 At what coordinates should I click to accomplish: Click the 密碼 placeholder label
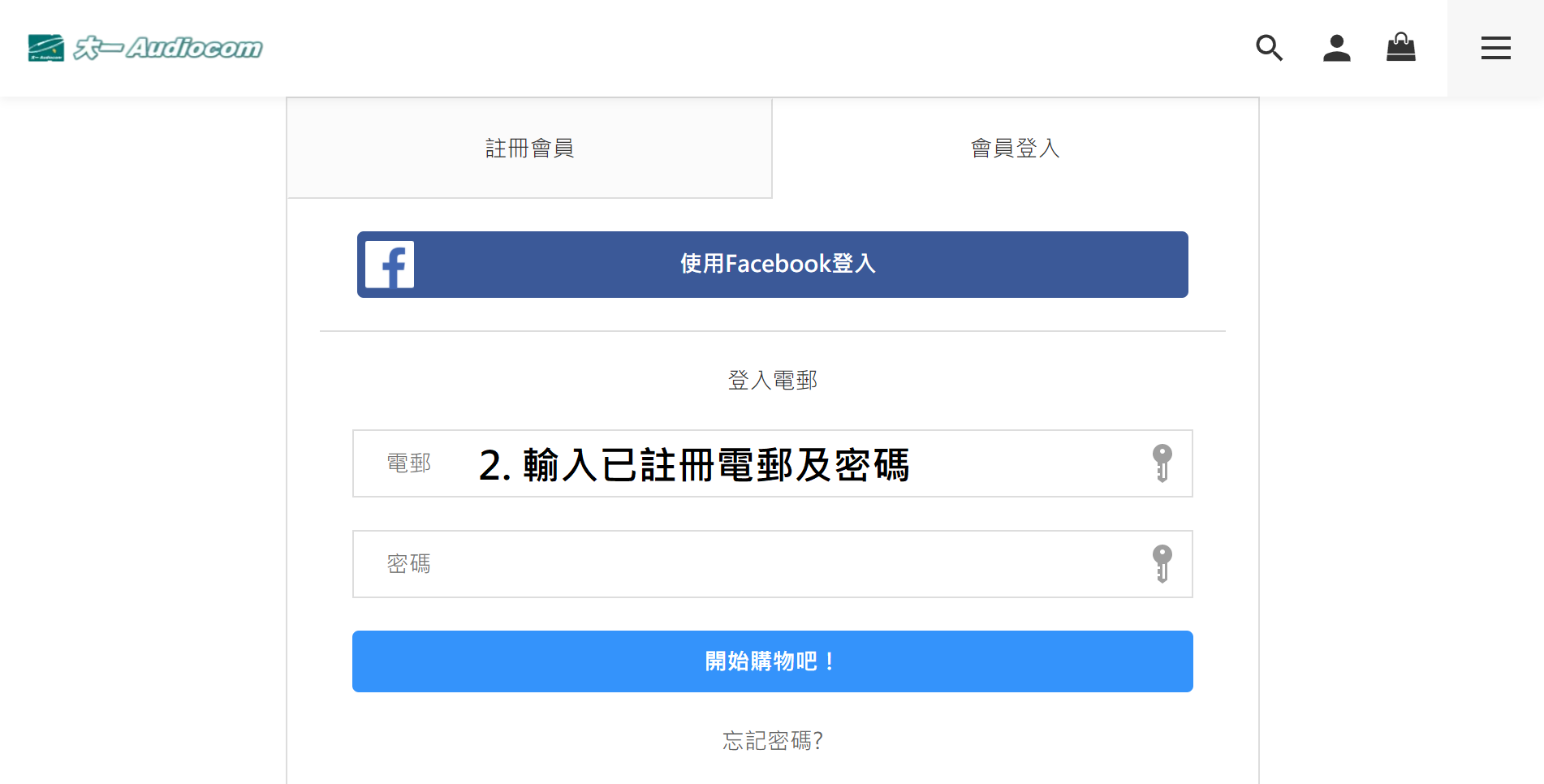(408, 564)
